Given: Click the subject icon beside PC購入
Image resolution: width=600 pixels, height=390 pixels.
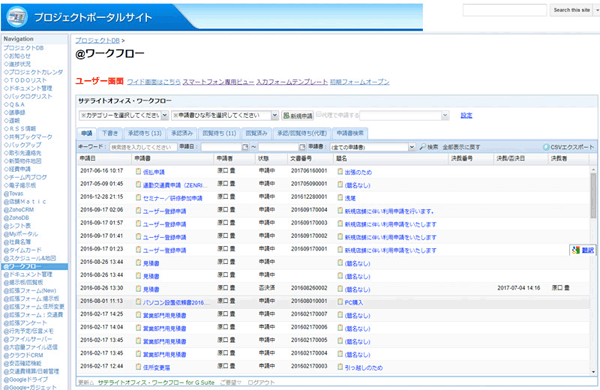Looking at the screenshot, I should 340,302.
